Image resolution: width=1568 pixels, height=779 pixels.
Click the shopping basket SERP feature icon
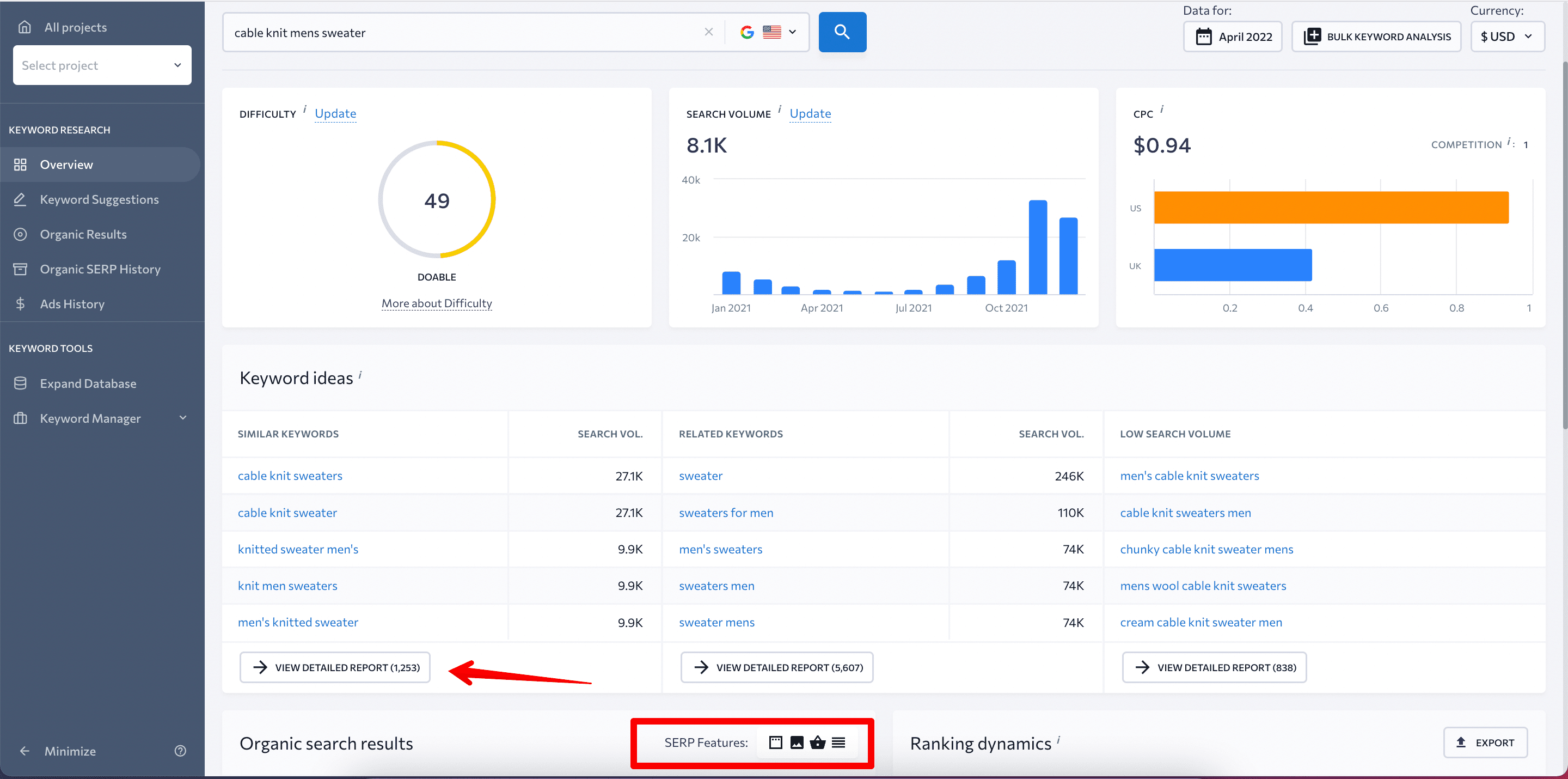coord(817,742)
